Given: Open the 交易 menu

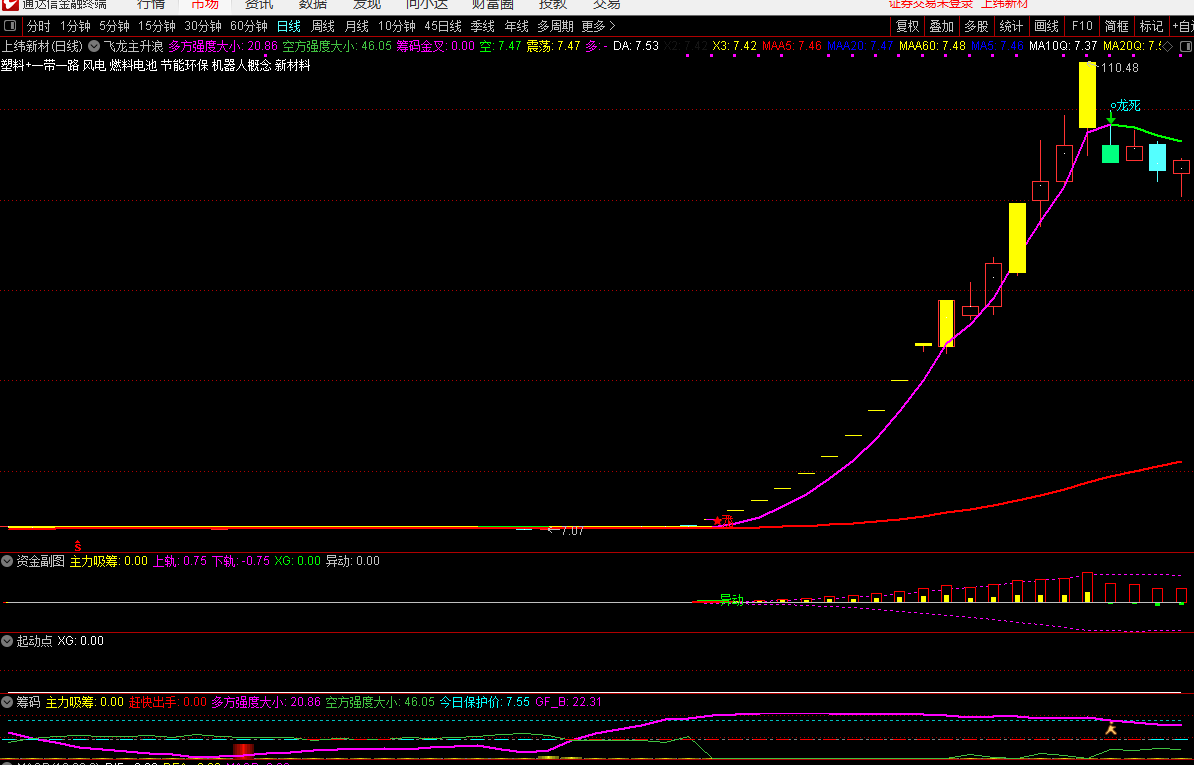Looking at the screenshot, I should 607,5.
